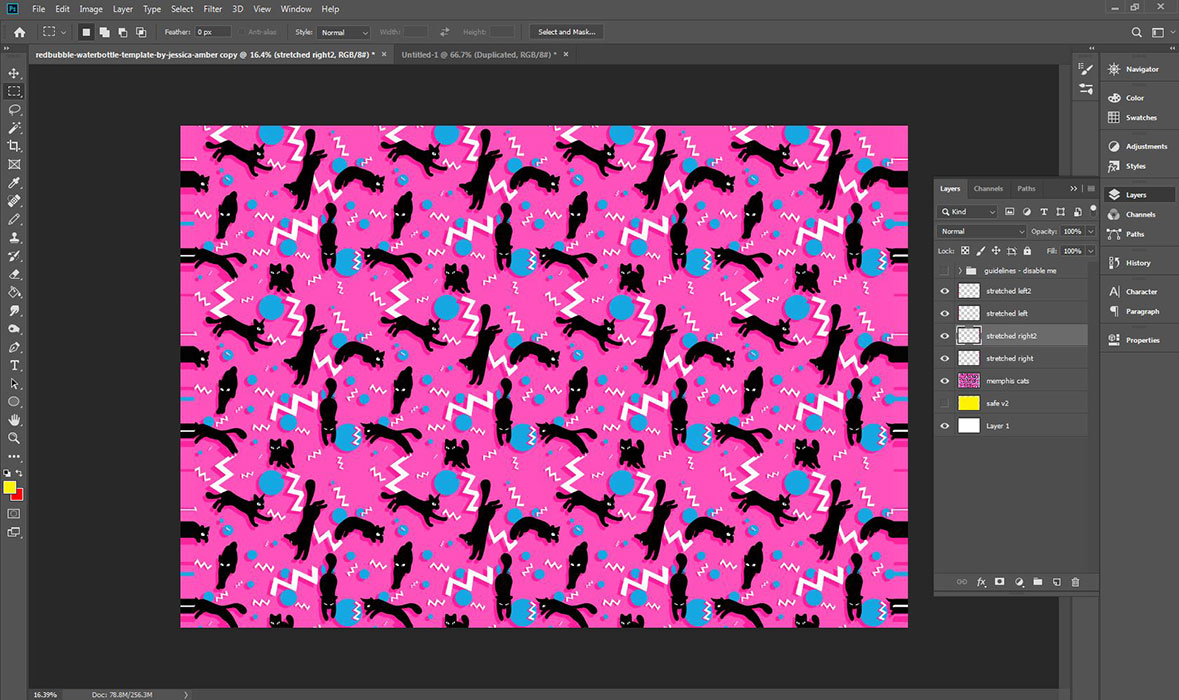Screen dimensions: 1179x700
Task: Open the Edit Toolbar three-dots icon
Action: pyautogui.click(x=14, y=456)
